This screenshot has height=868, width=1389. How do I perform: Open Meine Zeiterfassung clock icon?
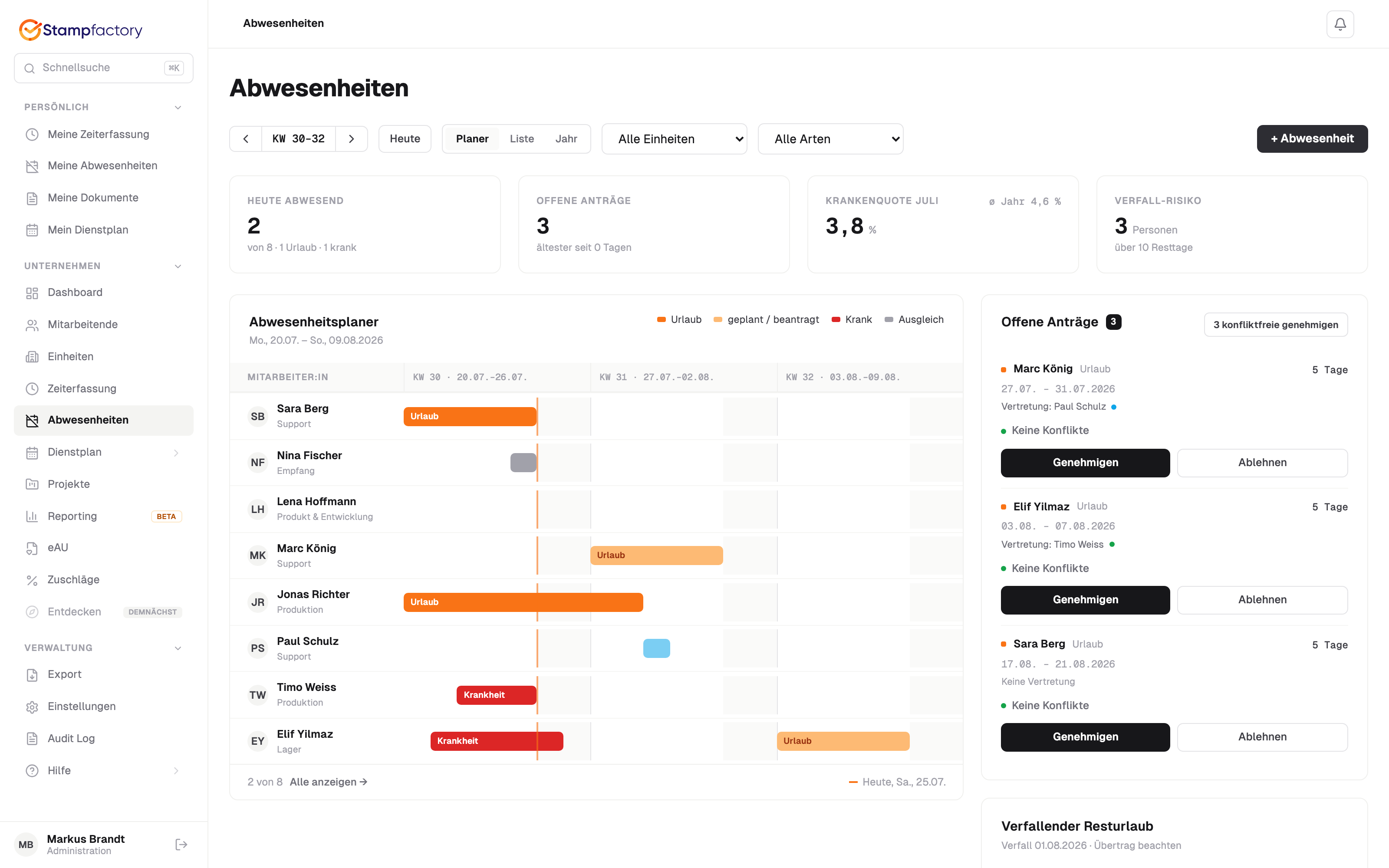[32, 135]
